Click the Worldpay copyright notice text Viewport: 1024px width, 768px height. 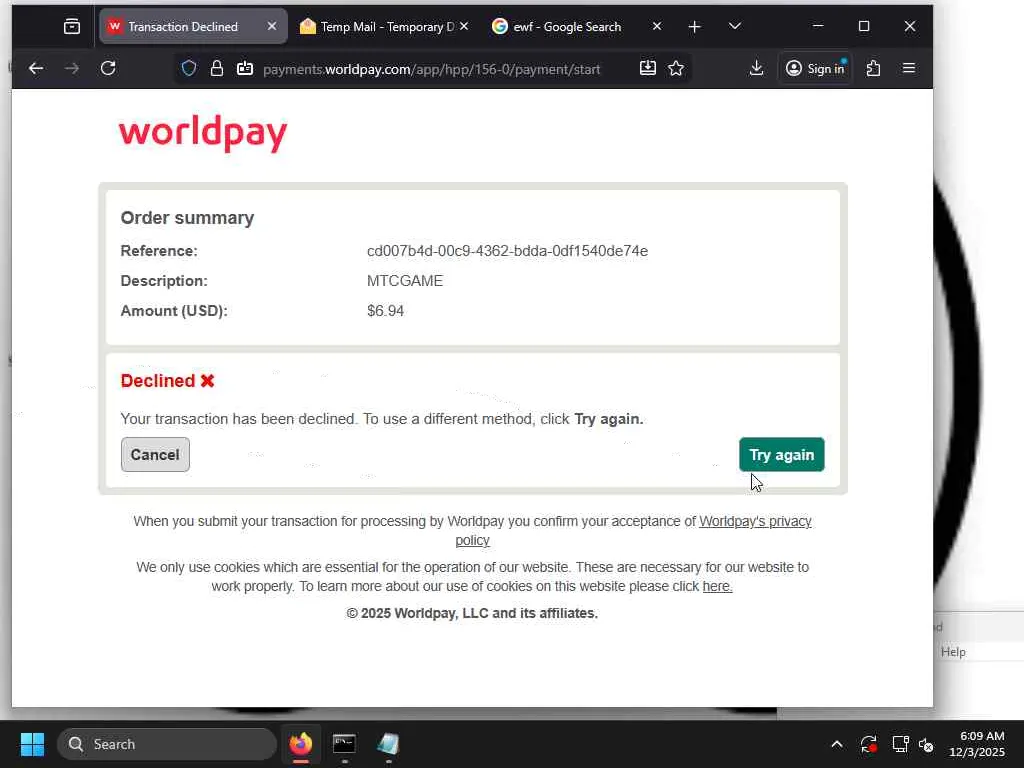472,613
